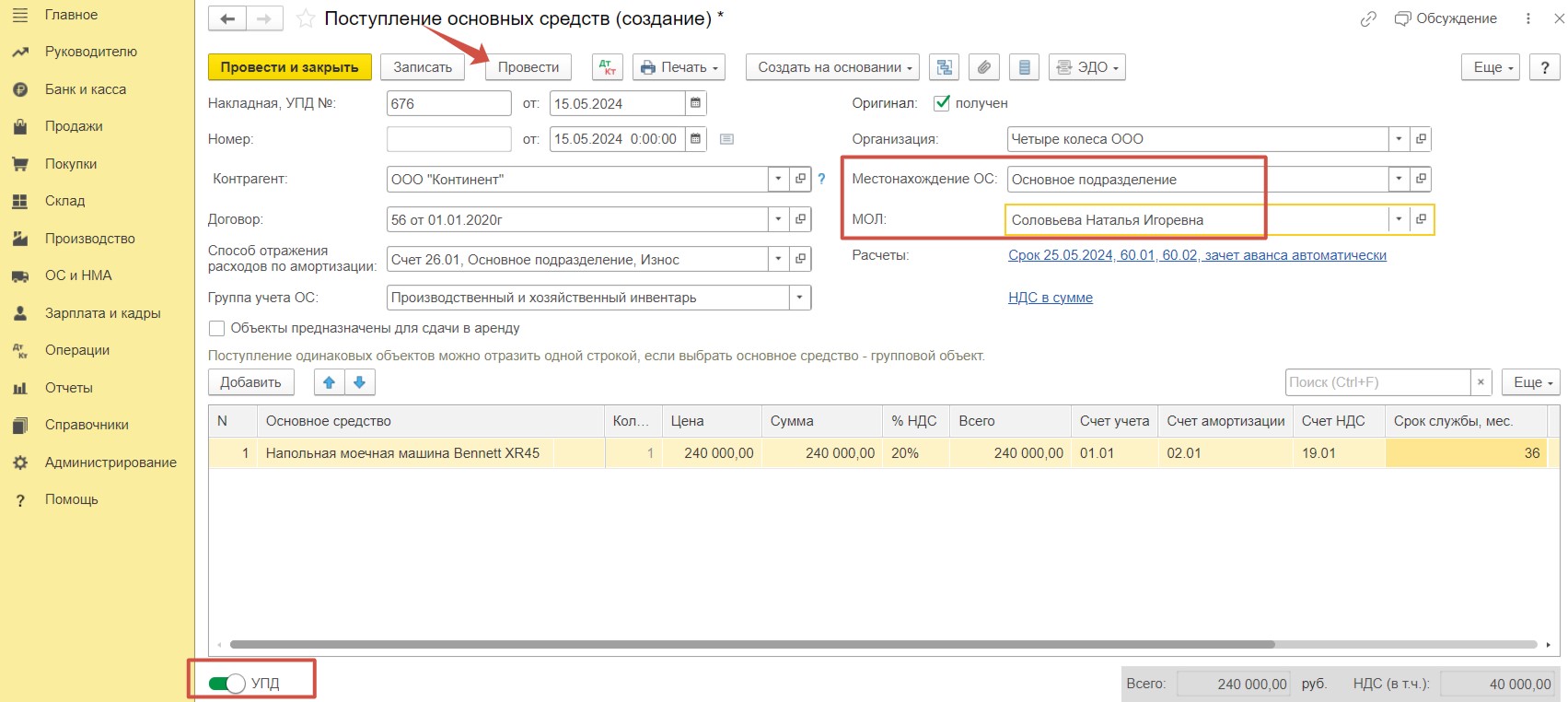Uncheck the Оригинал получен checkbox

click(942, 103)
